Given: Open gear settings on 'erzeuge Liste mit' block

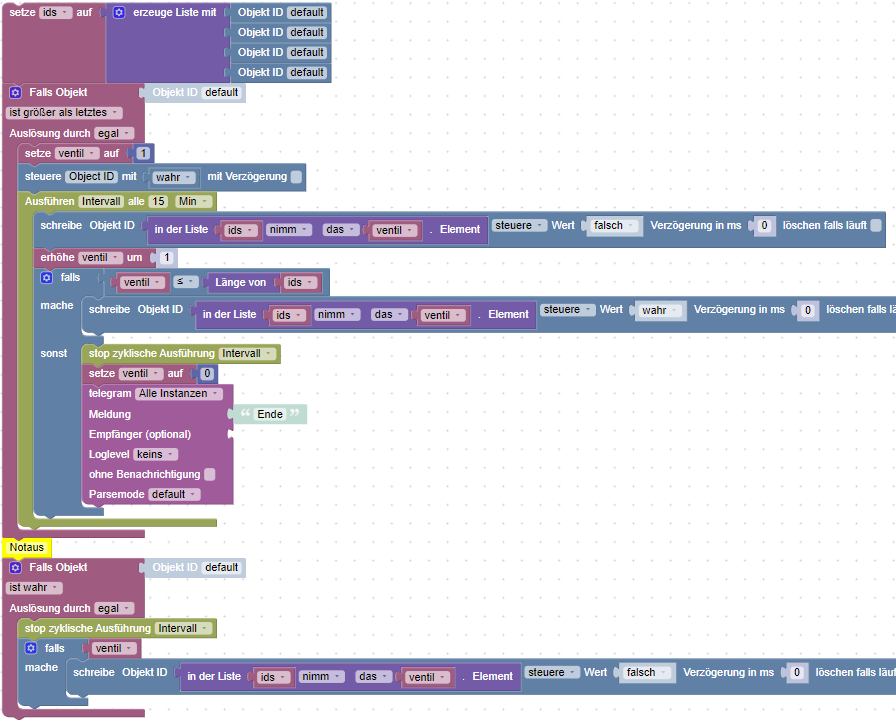Looking at the screenshot, I should pos(119,13).
